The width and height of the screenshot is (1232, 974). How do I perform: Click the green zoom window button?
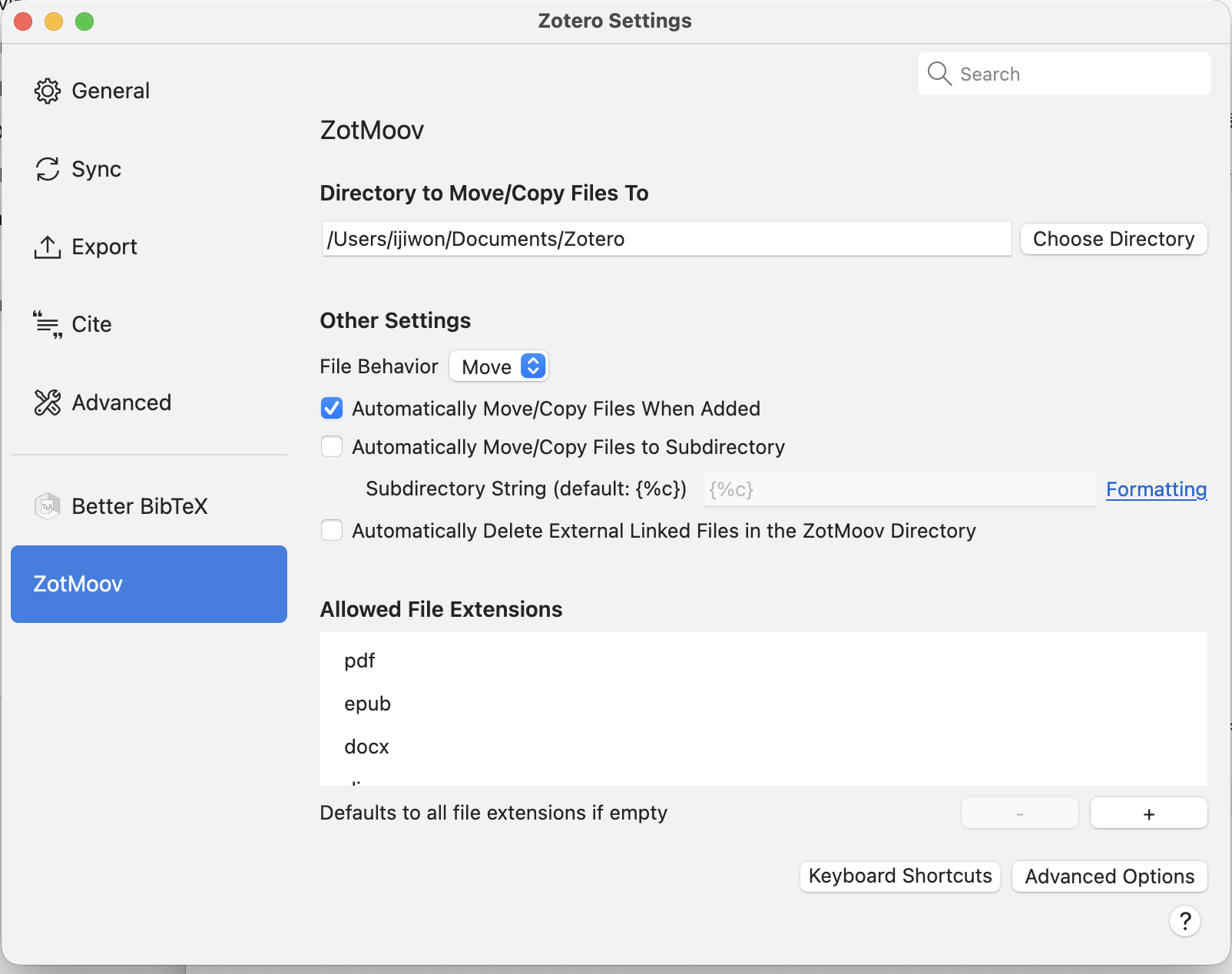point(84,22)
